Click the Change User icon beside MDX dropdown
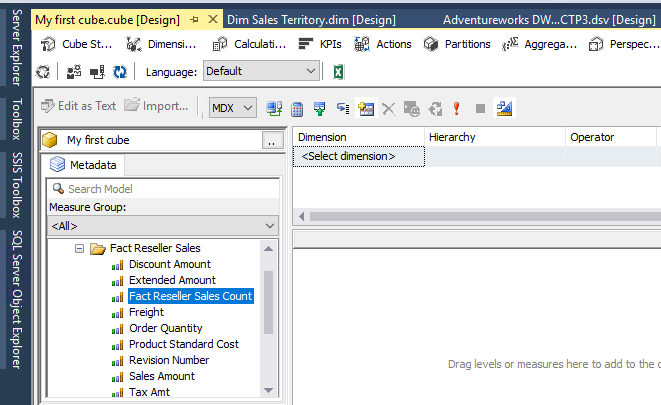The width and height of the screenshot is (661, 405). [x=274, y=108]
